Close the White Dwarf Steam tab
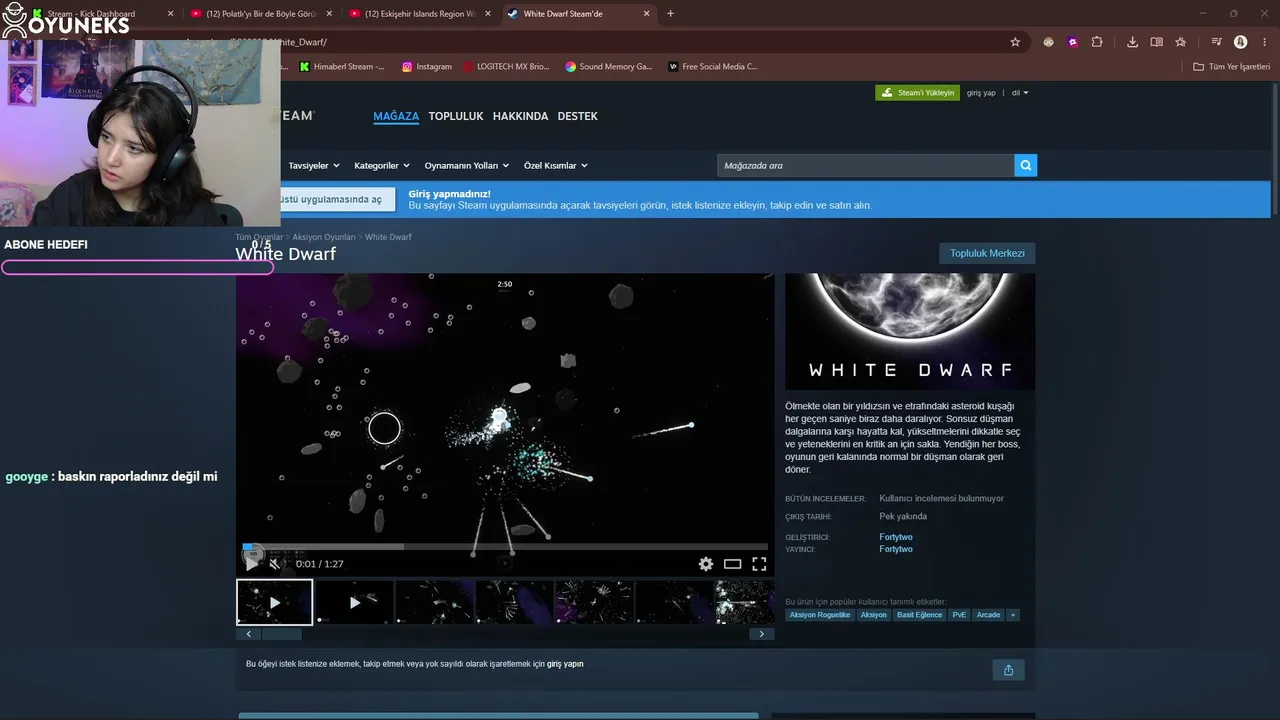The height and width of the screenshot is (720, 1280). click(x=646, y=14)
